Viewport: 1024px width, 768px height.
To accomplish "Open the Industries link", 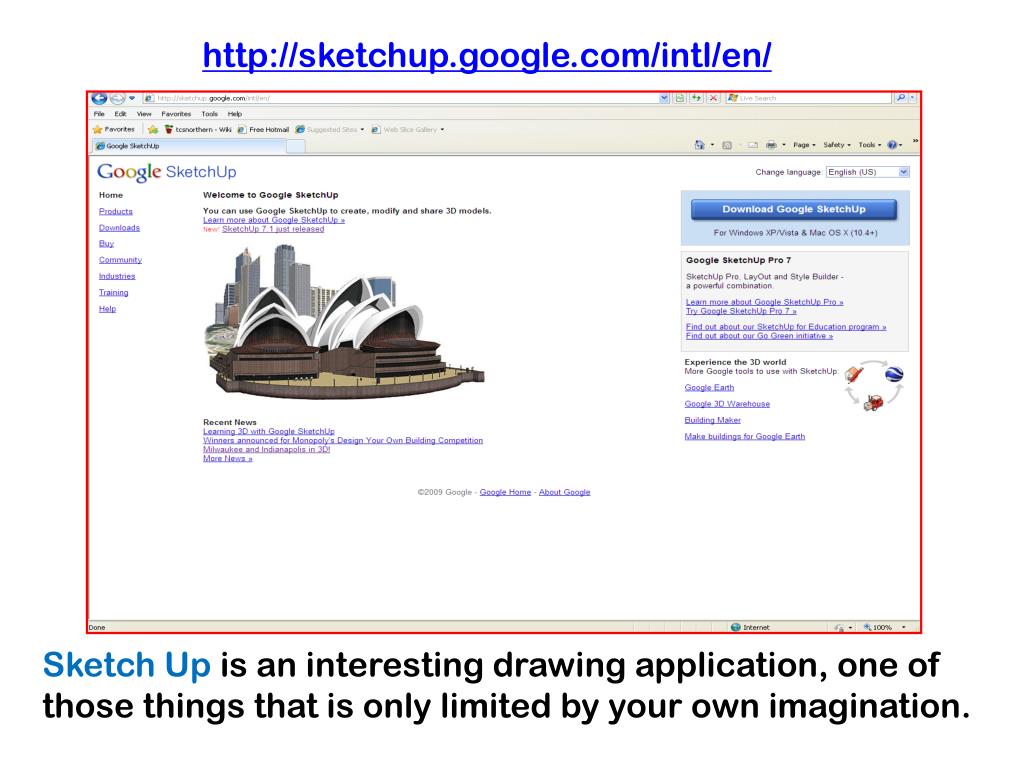I will click(x=117, y=276).
